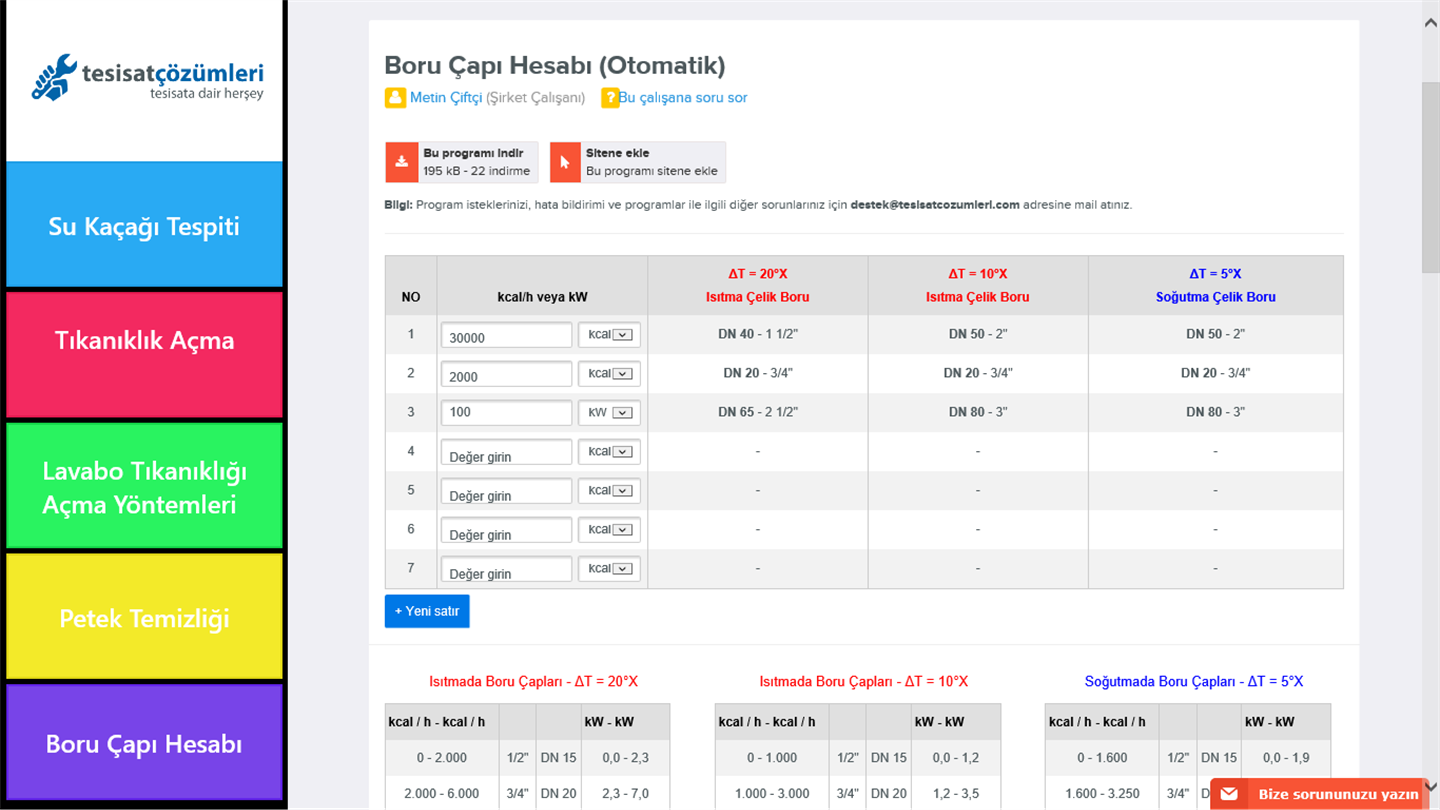The height and width of the screenshot is (810, 1440).
Task: Click 'Bu çalışana soru sor' link
Action: coord(683,98)
